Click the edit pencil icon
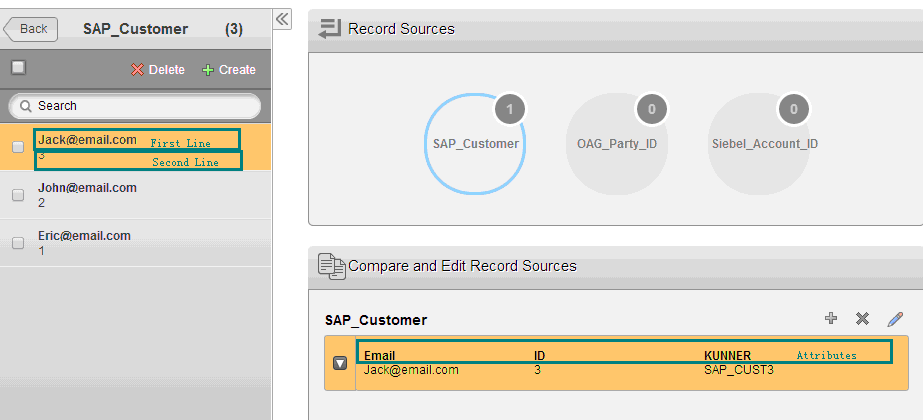The width and height of the screenshot is (923, 420). pos(895,319)
